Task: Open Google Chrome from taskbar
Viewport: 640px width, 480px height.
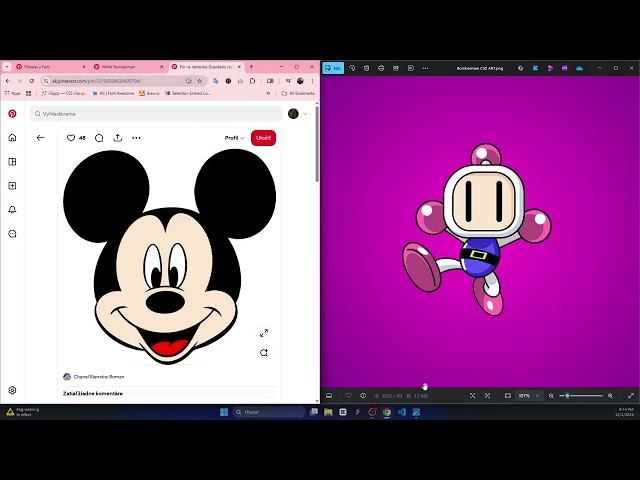Action: [x=387, y=412]
